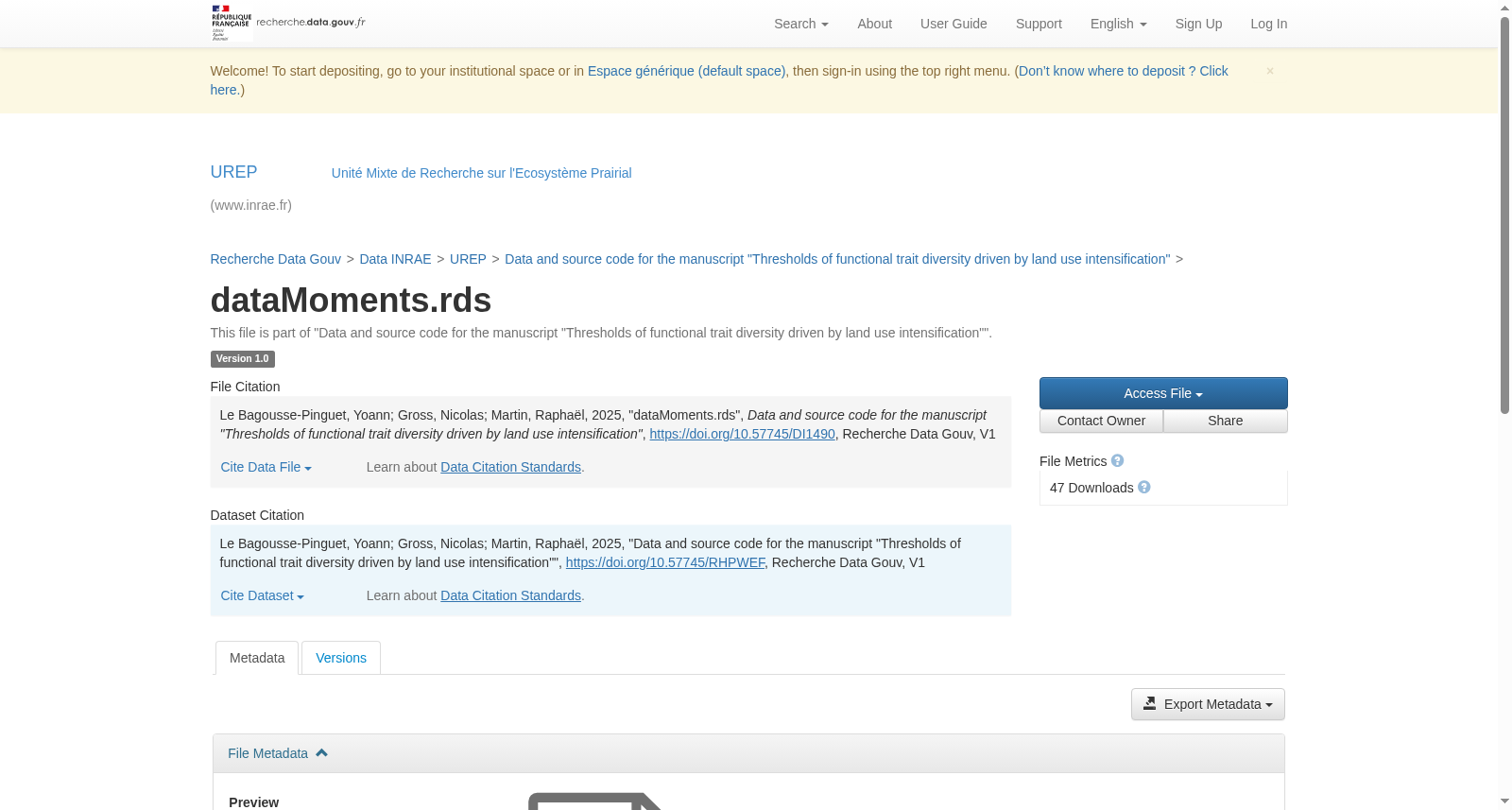This screenshot has width=1512, height=810.
Task: Expand the Cite Data File menu
Action: (x=266, y=467)
